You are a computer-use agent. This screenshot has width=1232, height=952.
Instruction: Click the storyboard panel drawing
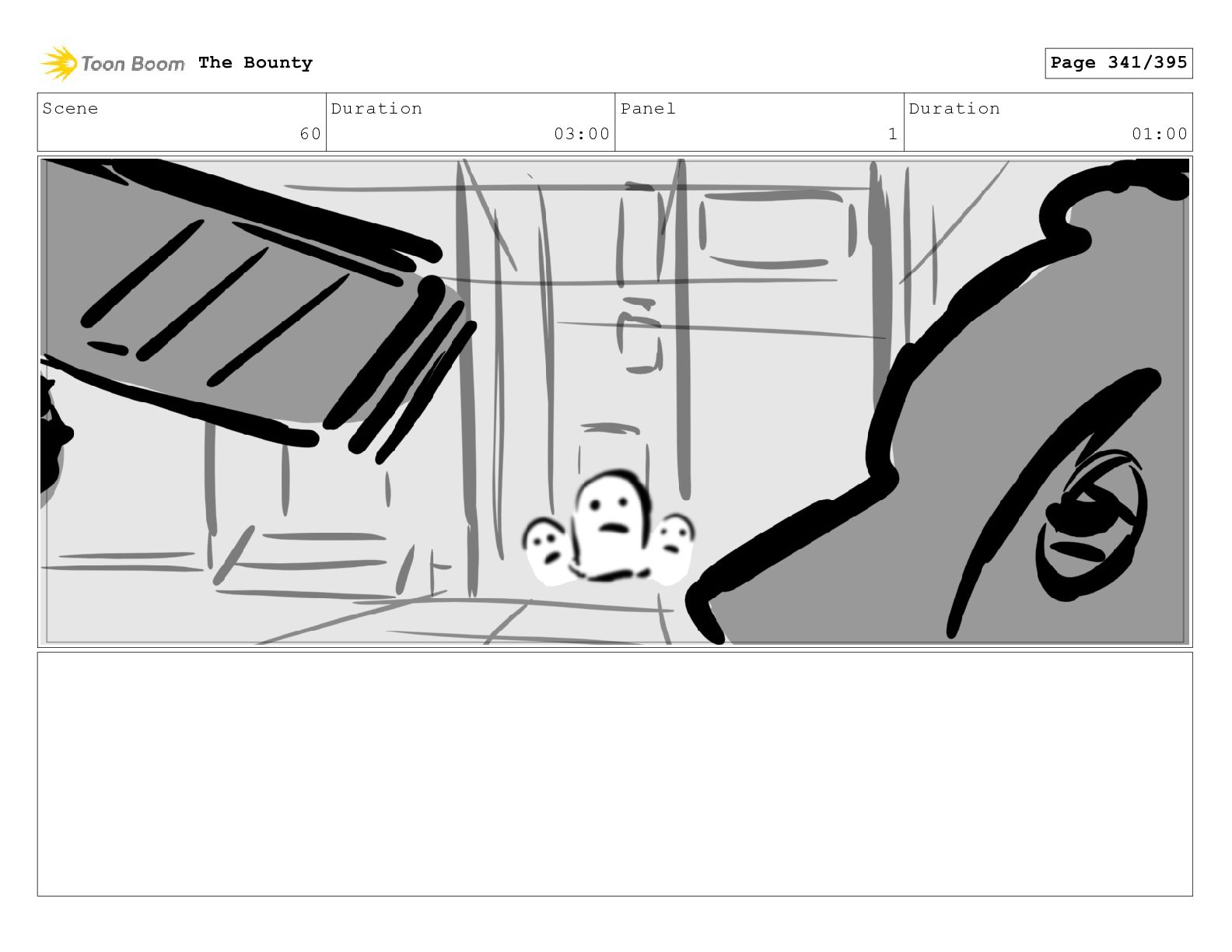614,401
